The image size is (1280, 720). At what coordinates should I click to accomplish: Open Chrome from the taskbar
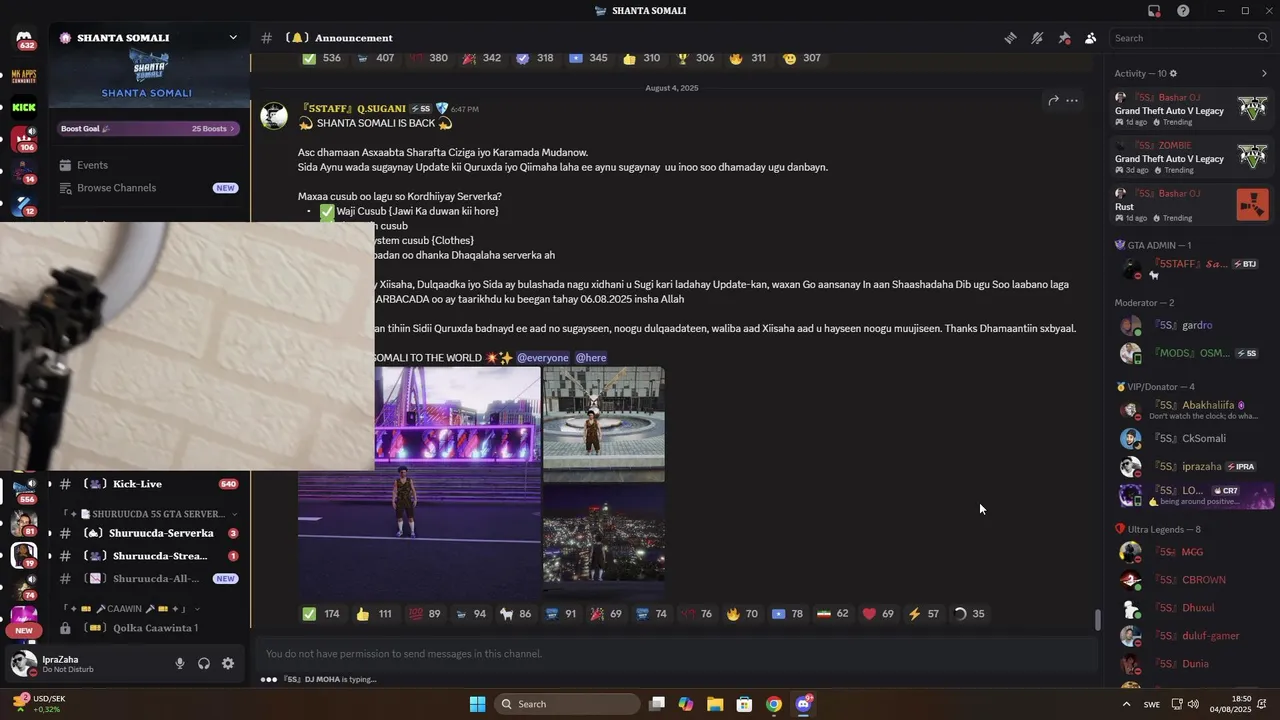[773, 704]
